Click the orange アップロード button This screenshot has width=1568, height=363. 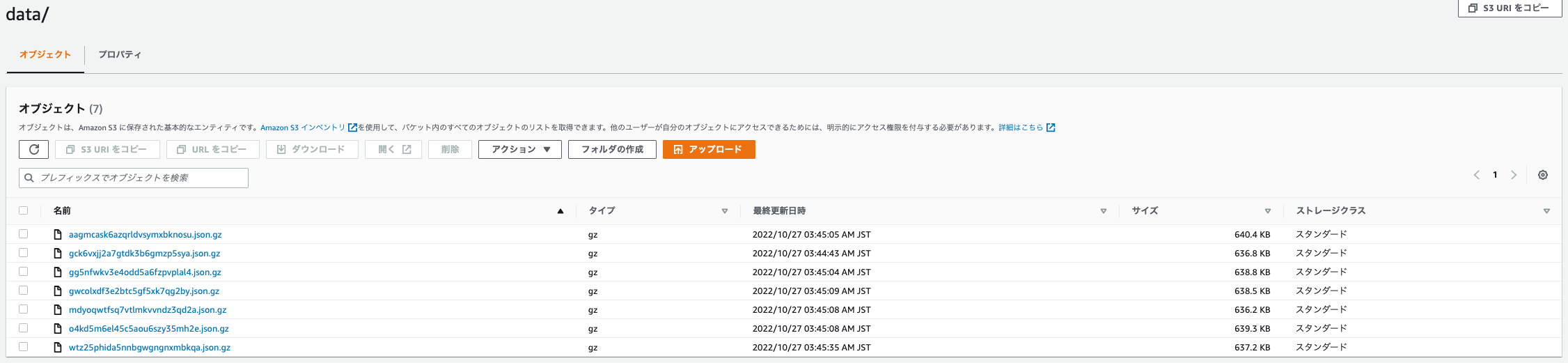tap(709, 149)
